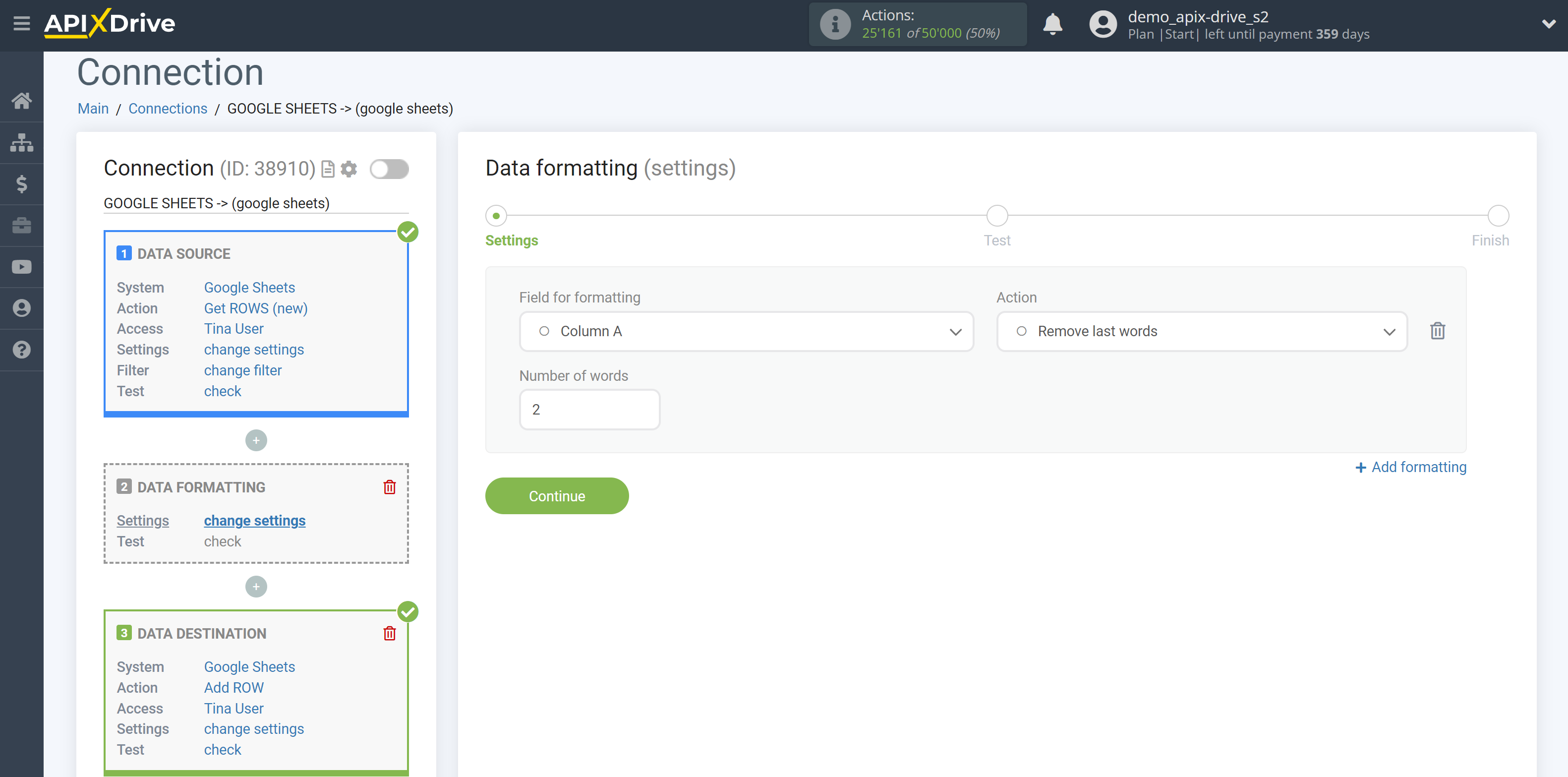Image resolution: width=1568 pixels, height=777 pixels.
Task: Click the Connections breadcrumb link
Action: [x=168, y=108]
